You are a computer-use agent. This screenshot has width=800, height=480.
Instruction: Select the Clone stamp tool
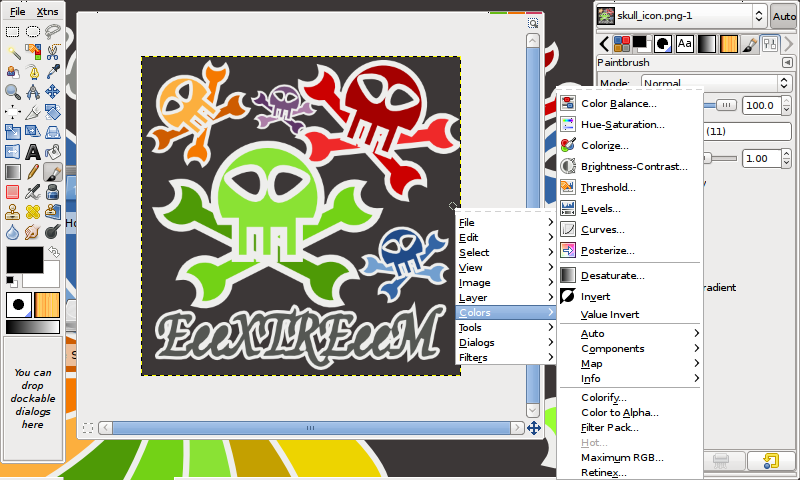[x=12, y=212]
